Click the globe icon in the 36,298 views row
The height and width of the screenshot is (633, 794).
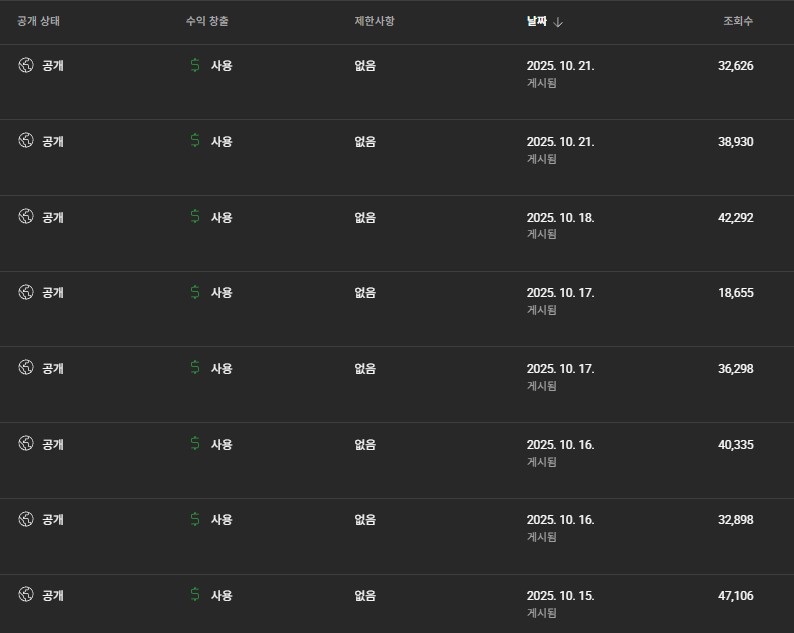26,368
